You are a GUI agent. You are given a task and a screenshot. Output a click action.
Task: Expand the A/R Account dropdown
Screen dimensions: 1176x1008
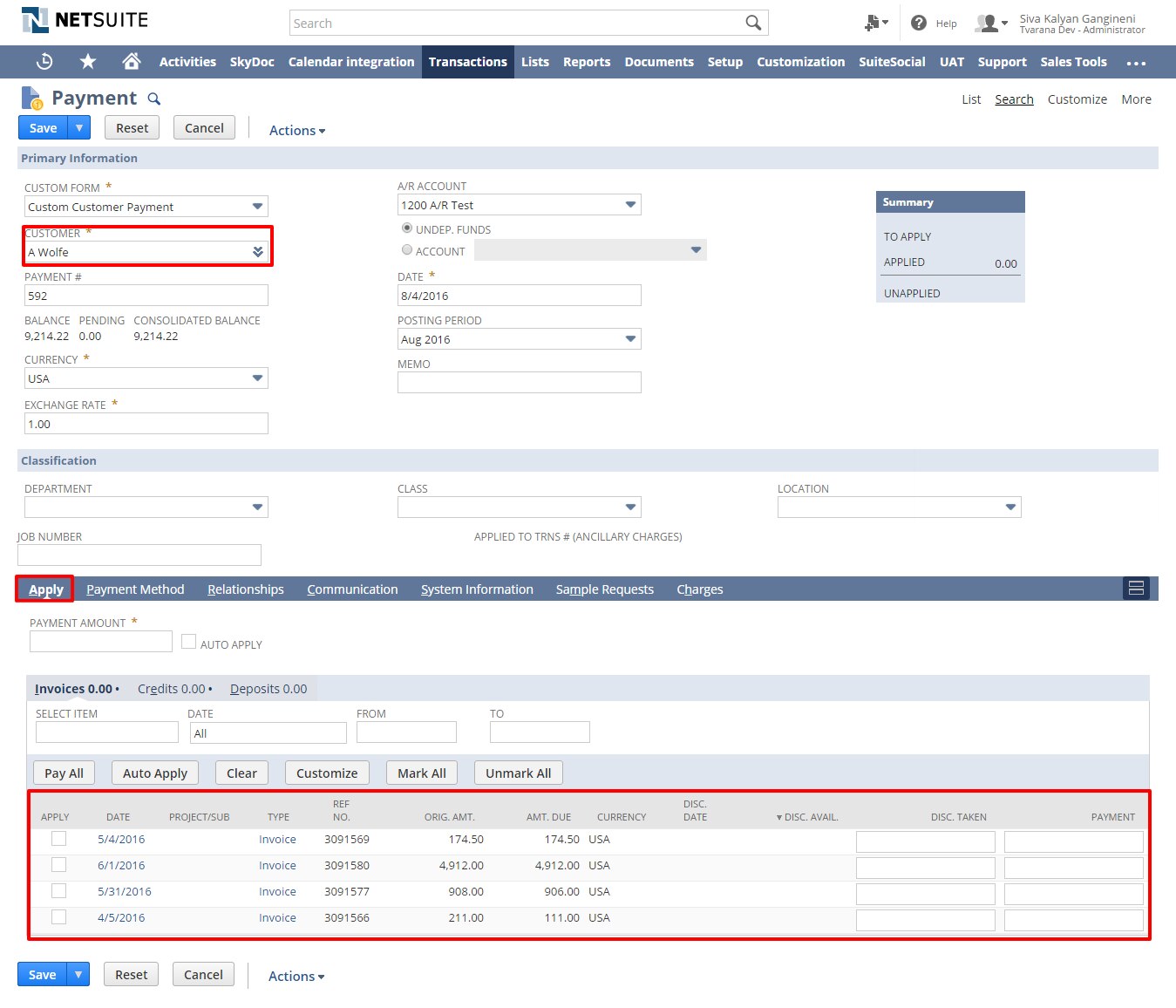click(x=630, y=205)
